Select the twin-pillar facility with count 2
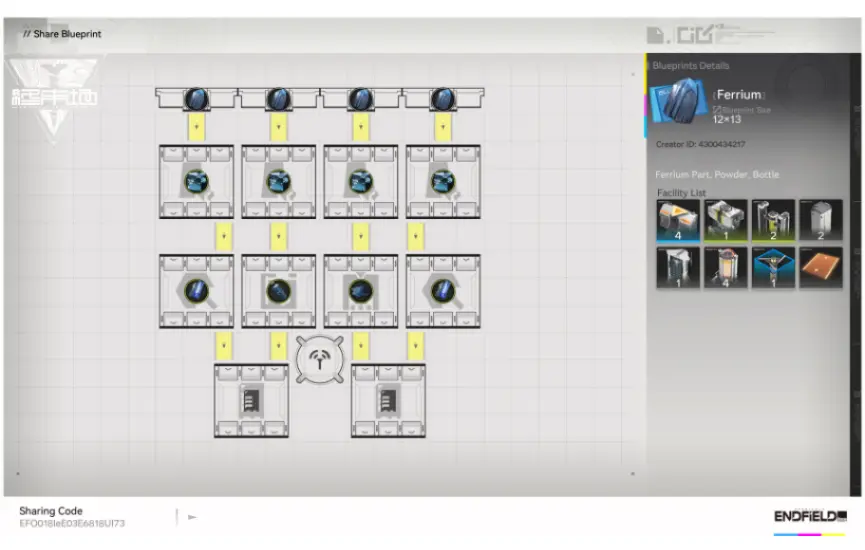The image size is (865, 550). (x=772, y=220)
